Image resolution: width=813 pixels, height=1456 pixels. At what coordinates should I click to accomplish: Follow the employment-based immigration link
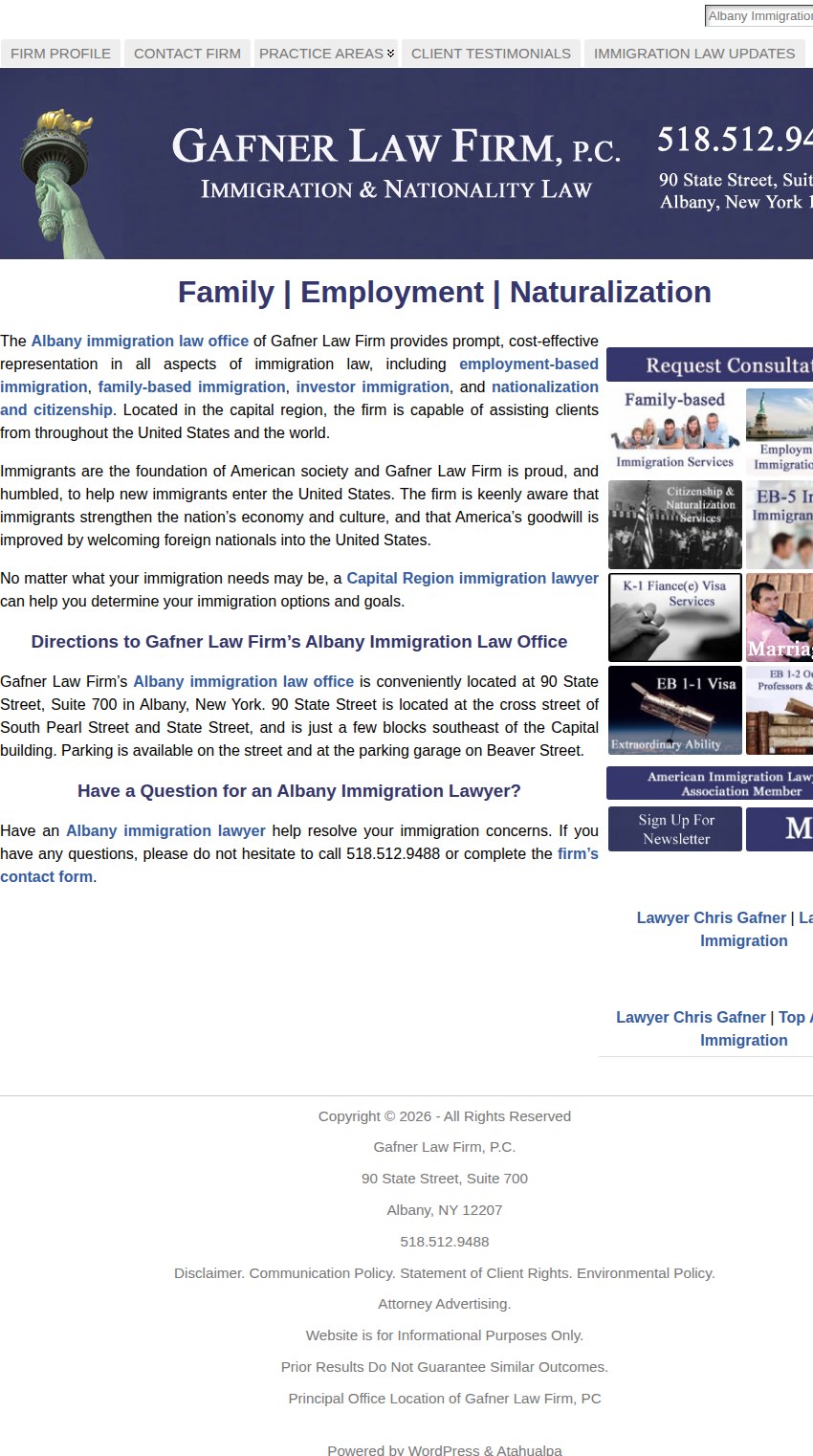pos(529,364)
